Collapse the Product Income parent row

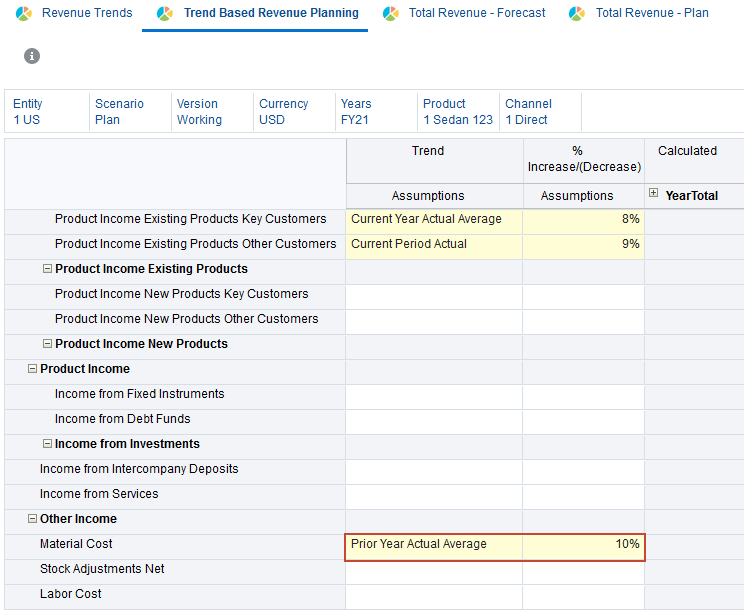32,369
